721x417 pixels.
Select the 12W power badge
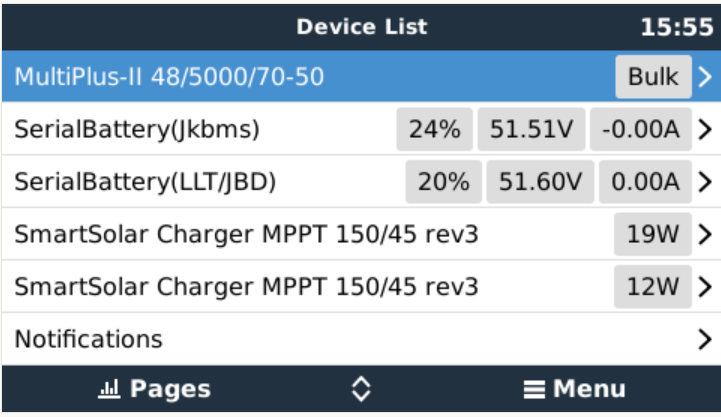(652, 287)
